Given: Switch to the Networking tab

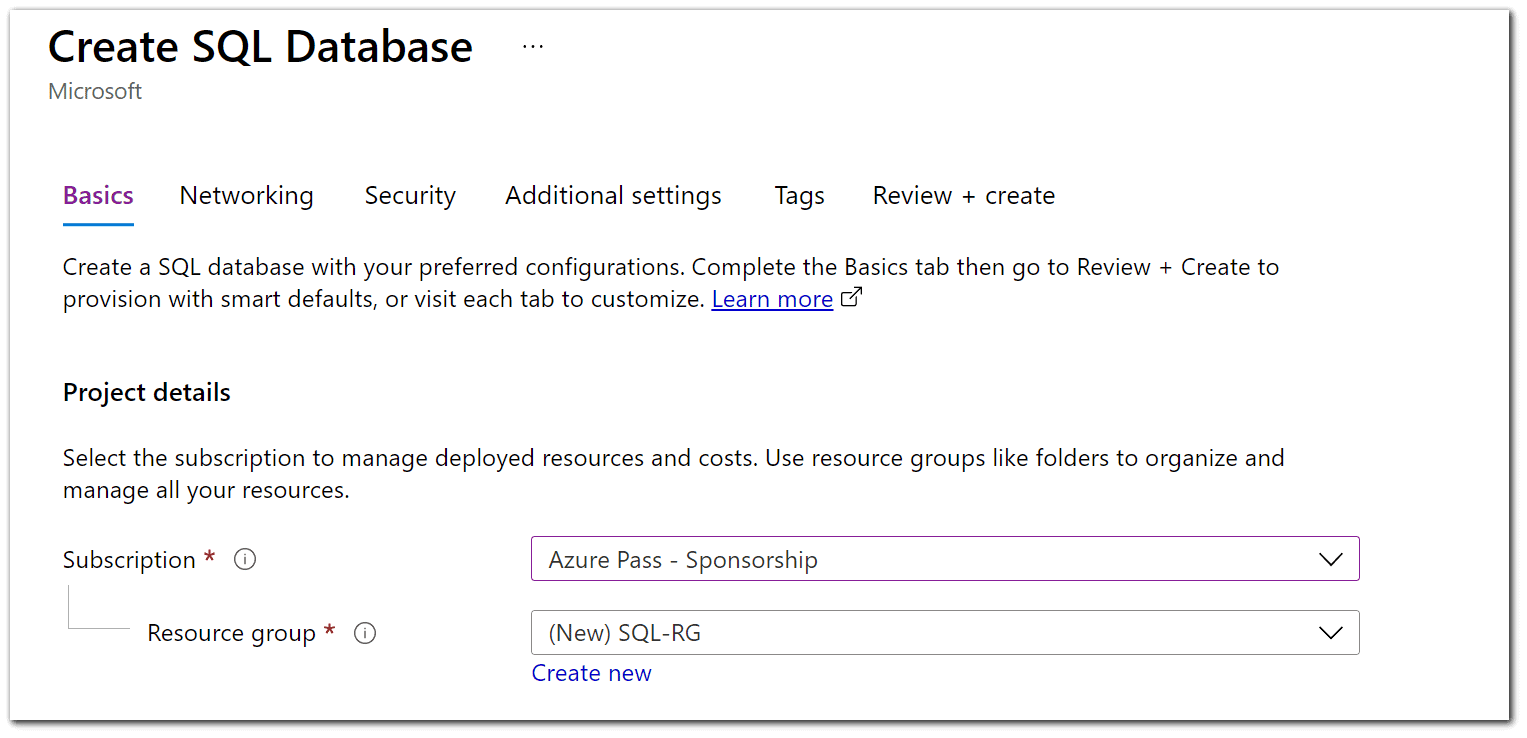Looking at the screenshot, I should [x=246, y=195].
